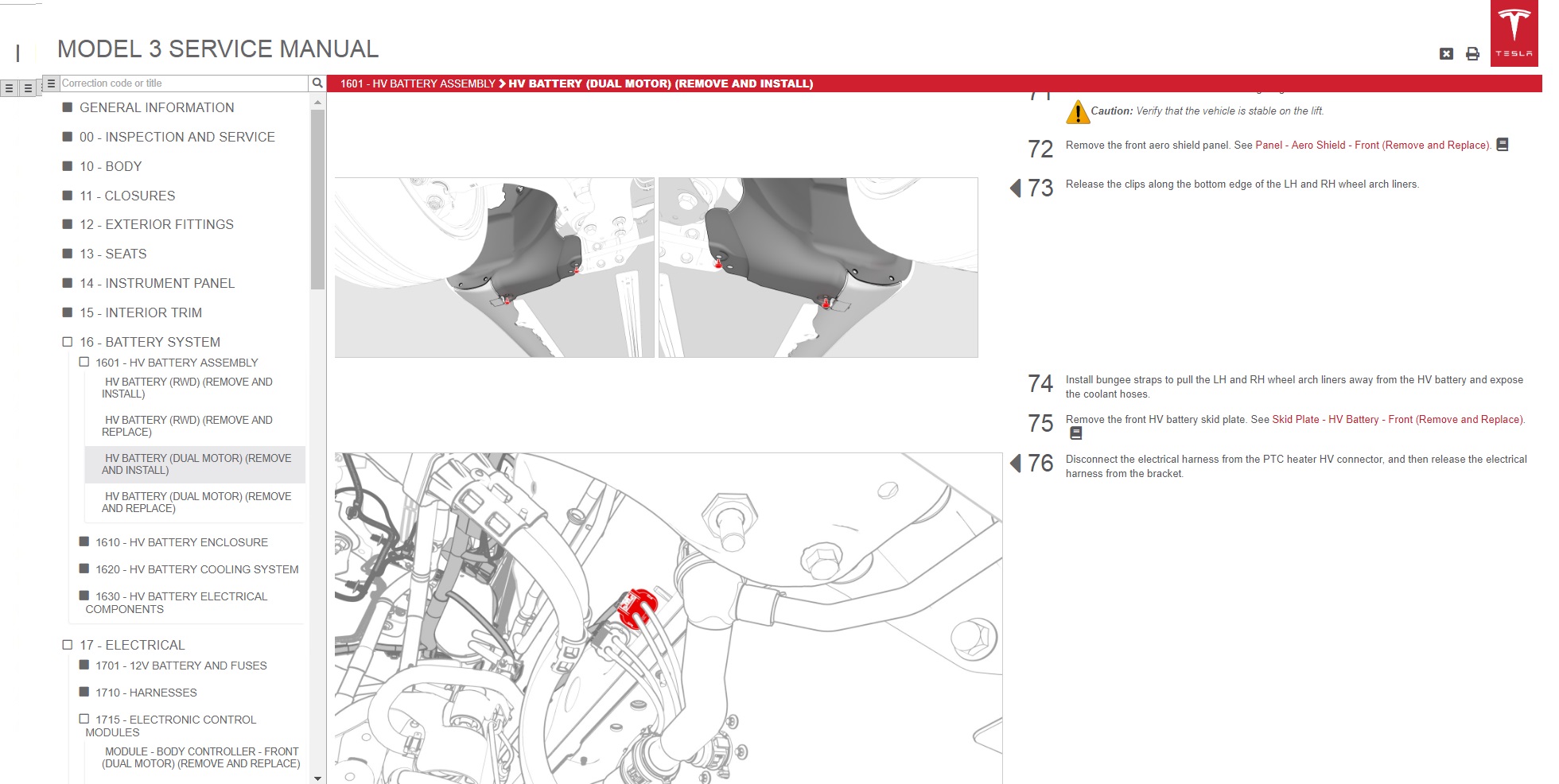The height and width of the screenshot is (784, 1559).
Task: Open the left wheel arch liner illustration
Action: [494, 267]
